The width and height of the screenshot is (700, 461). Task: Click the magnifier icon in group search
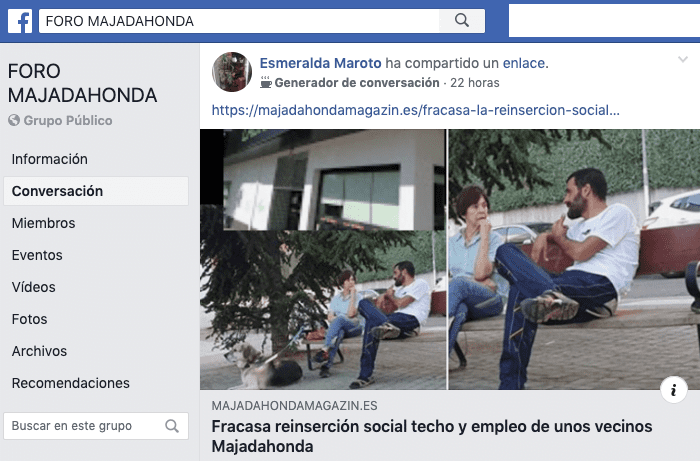point(172,426)
